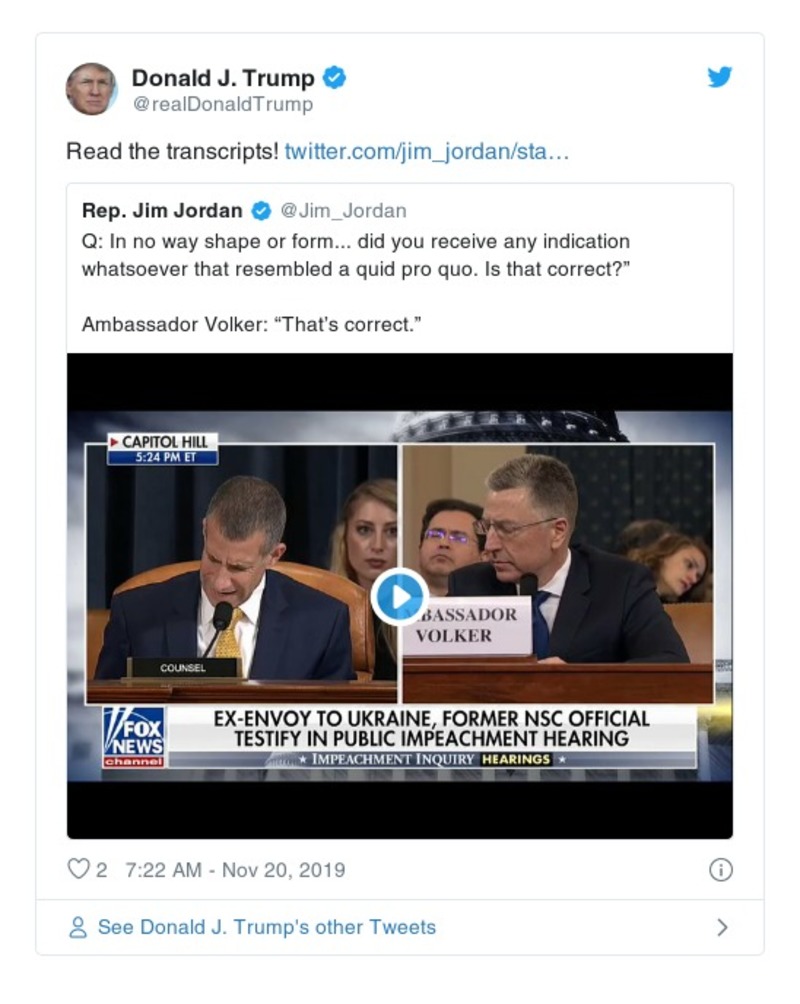800x1004 pixels.
Task: Click the like count number 2
Action: point(102,870)
